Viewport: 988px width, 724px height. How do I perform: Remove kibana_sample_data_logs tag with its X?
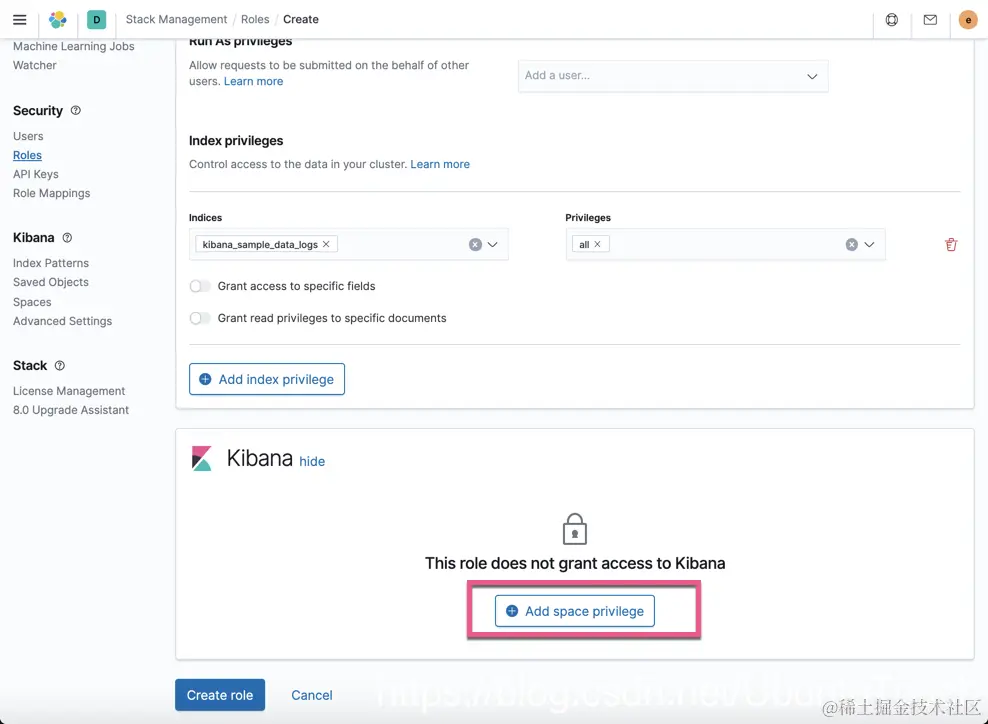point(326,244)
